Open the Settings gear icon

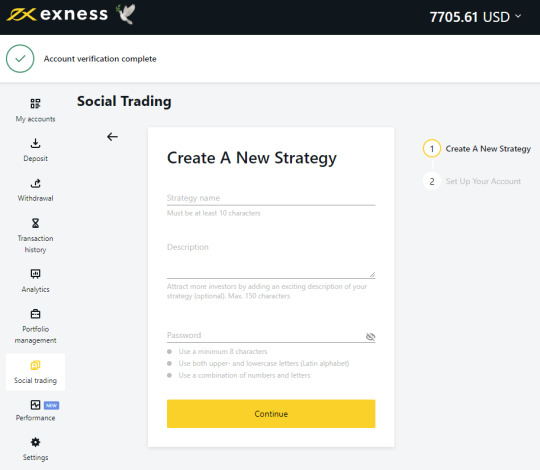[35, 442]
